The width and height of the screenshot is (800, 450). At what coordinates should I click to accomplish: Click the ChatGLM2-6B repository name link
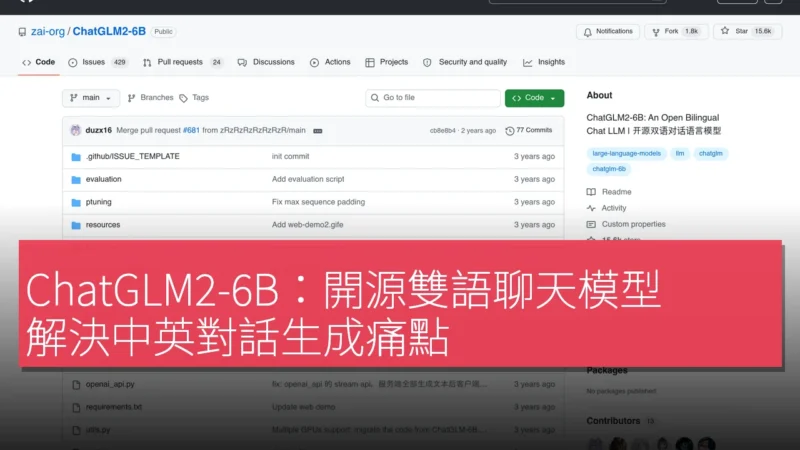tap(109, 32)
